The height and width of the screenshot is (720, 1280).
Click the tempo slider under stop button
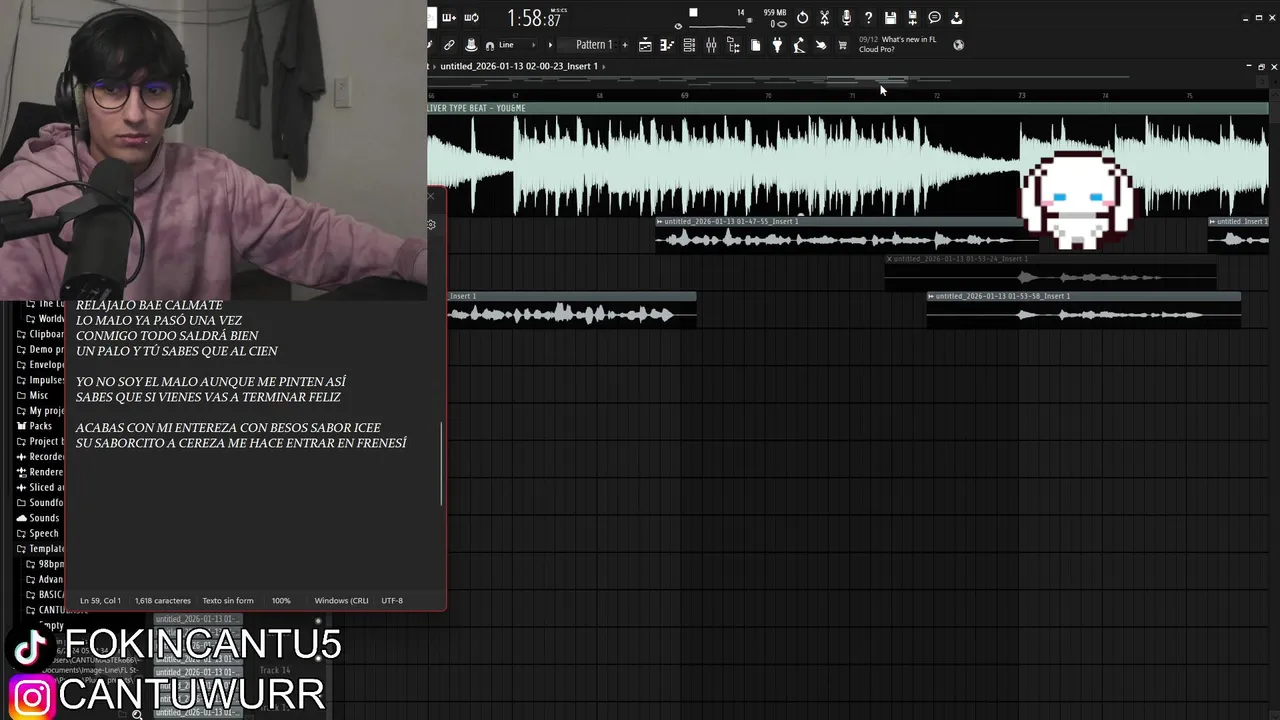pyautogui.click(x=718, y=25)
